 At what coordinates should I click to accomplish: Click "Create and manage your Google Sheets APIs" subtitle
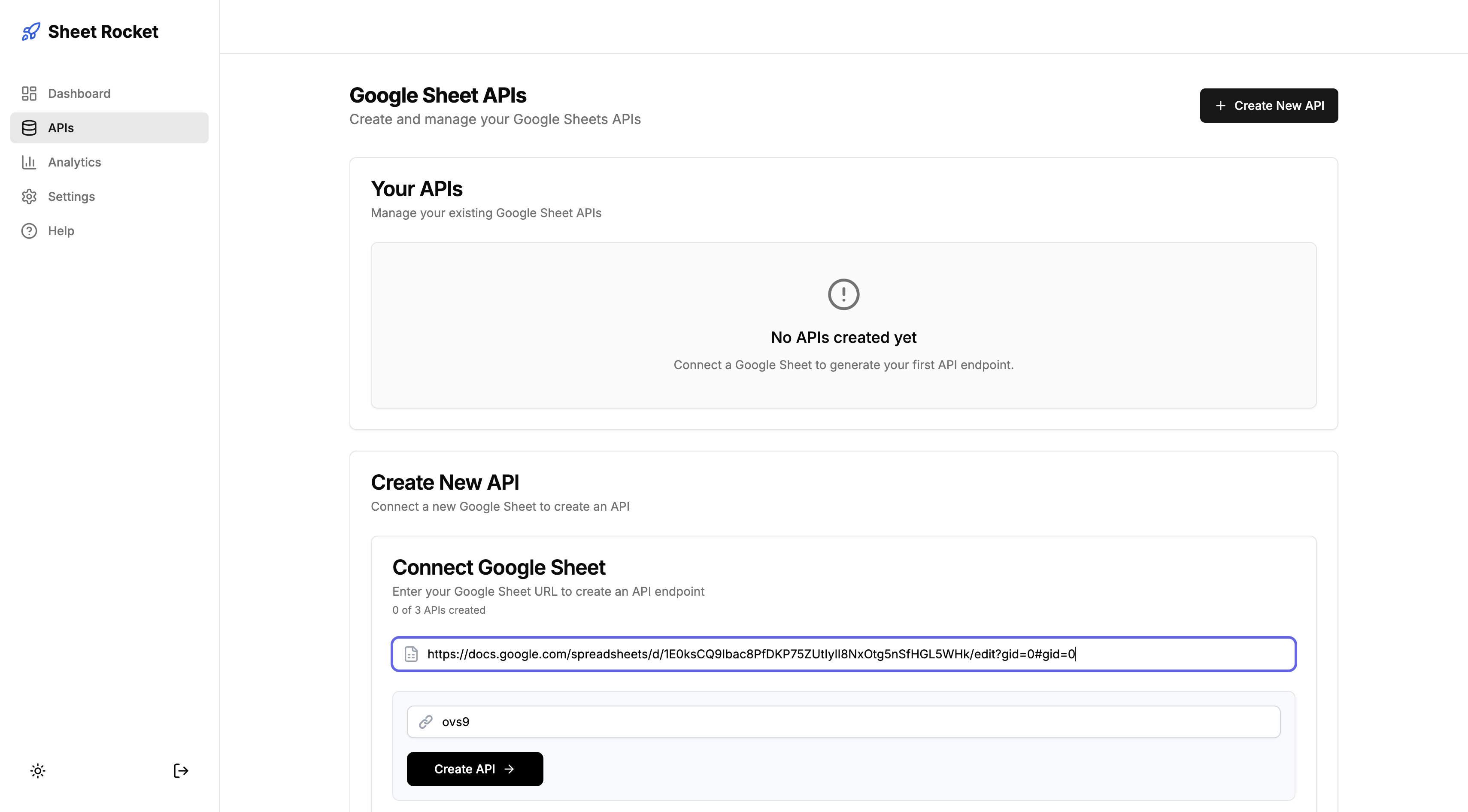[494, 119]
